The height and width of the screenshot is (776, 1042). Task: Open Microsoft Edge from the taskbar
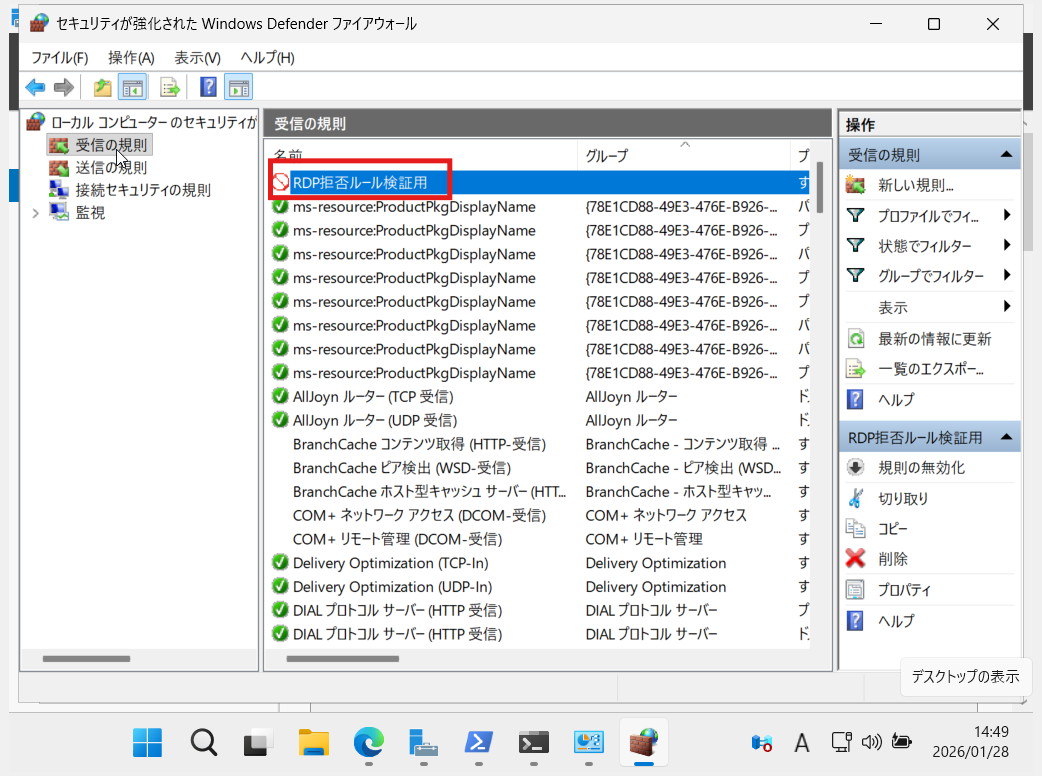click(x=369, y=742)
